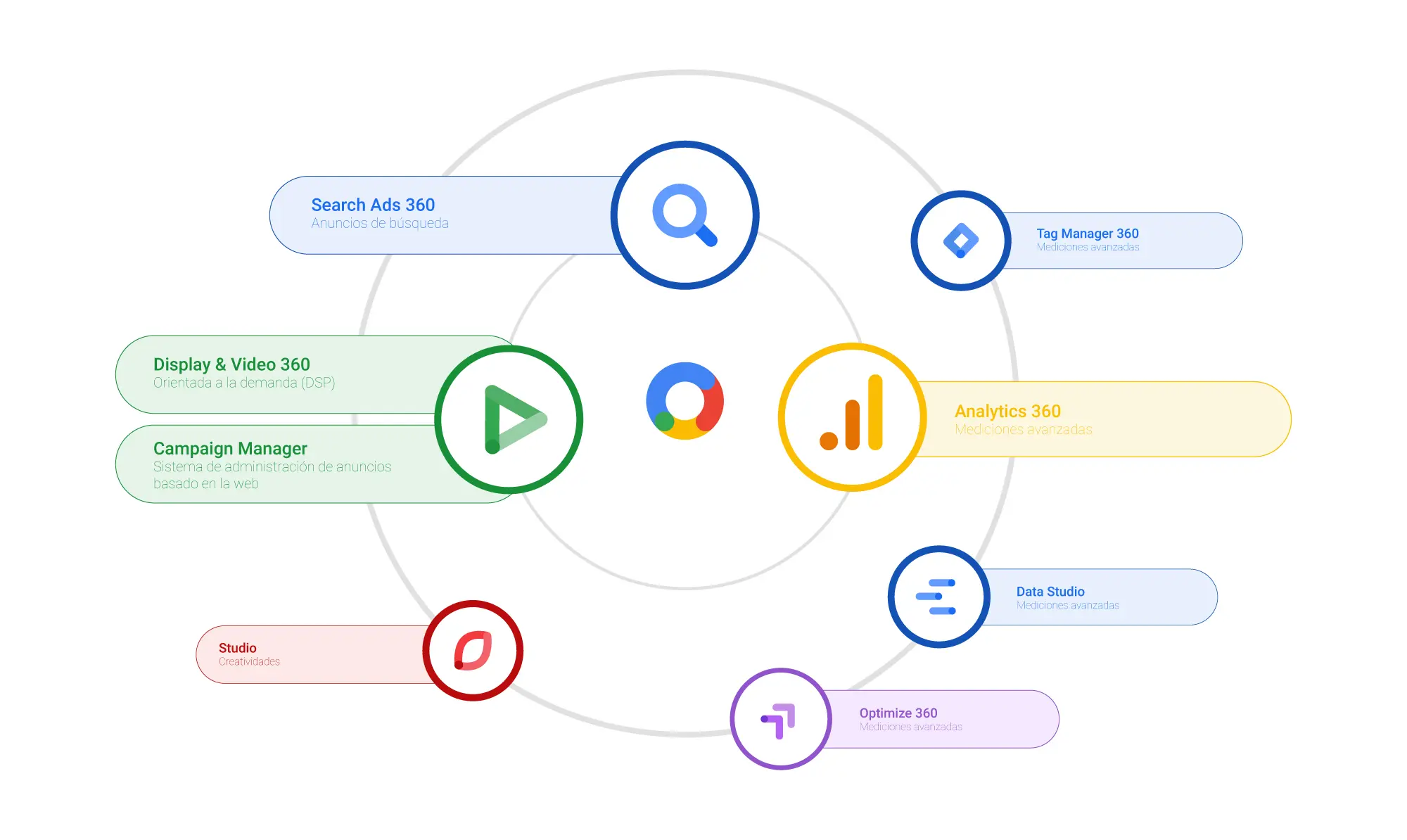
Task: Open the Optimize 360 label
Action: (898, 713)
